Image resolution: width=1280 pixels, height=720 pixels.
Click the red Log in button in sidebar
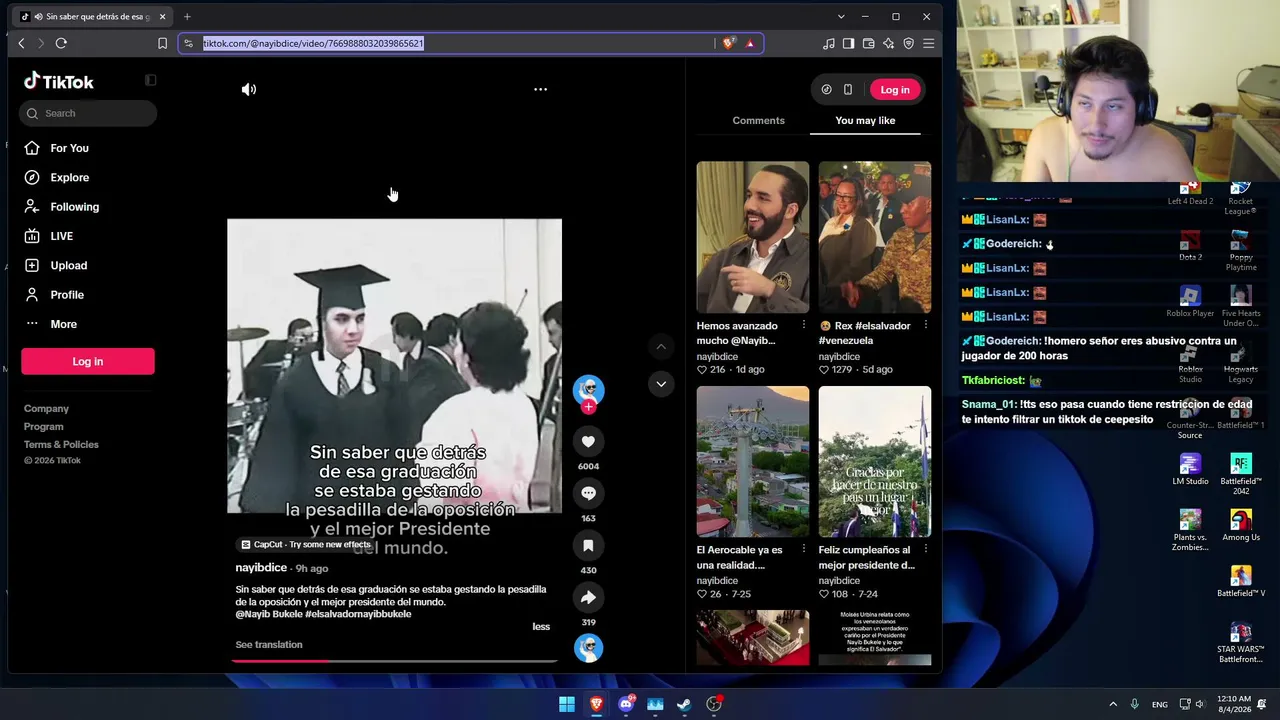click(x=88, y=361)
